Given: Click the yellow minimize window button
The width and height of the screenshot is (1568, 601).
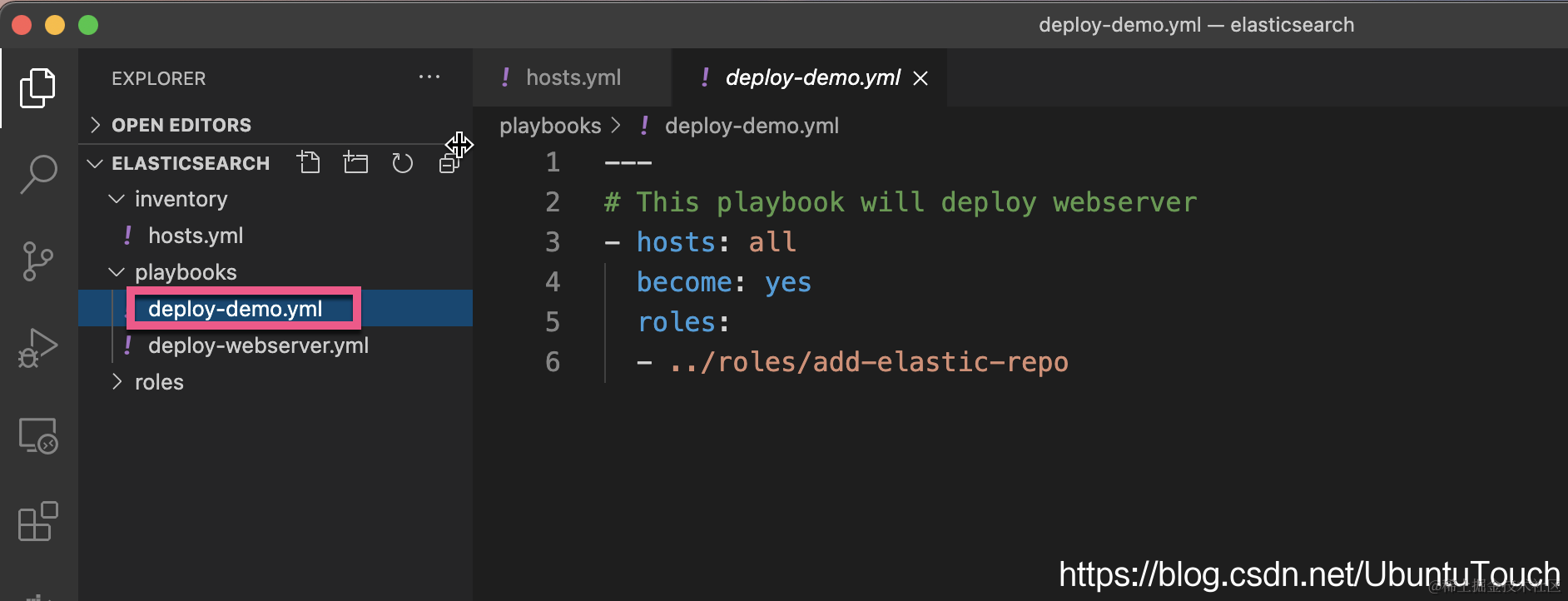Looking at the screenshot, I should tap(55, 25).
